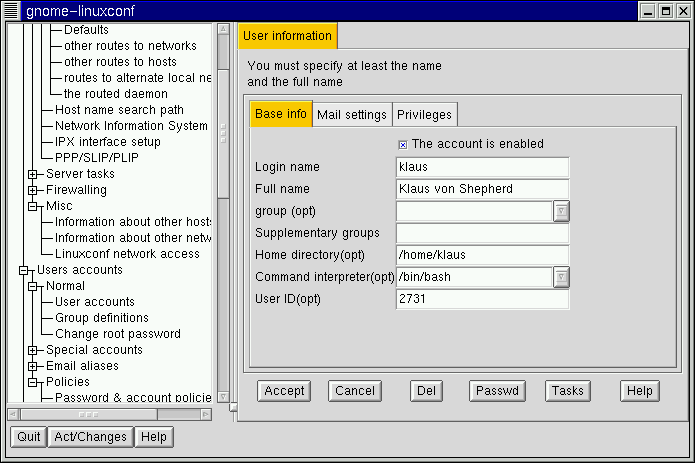
Task: Open the Command interpreter dropdown arrow
Action: click(x=561, y=277)
